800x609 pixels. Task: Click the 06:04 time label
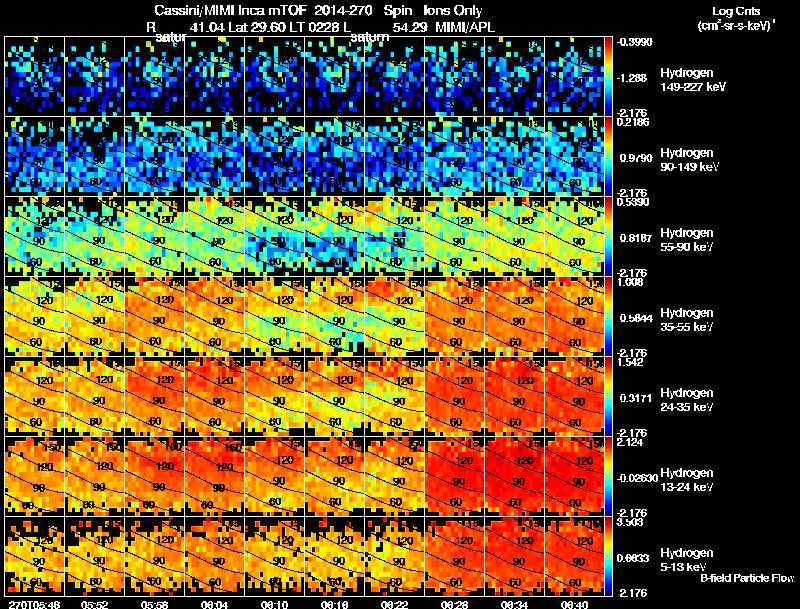click(214, 604)
